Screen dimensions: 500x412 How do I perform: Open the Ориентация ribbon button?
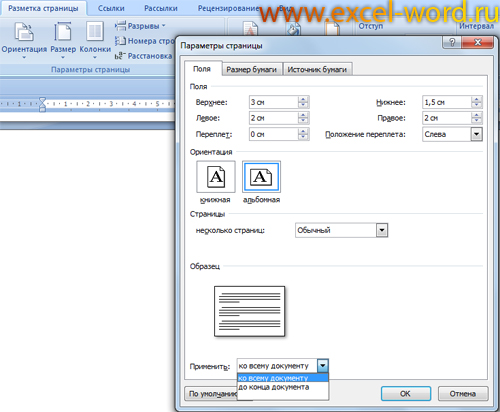[x=24, y=40]
